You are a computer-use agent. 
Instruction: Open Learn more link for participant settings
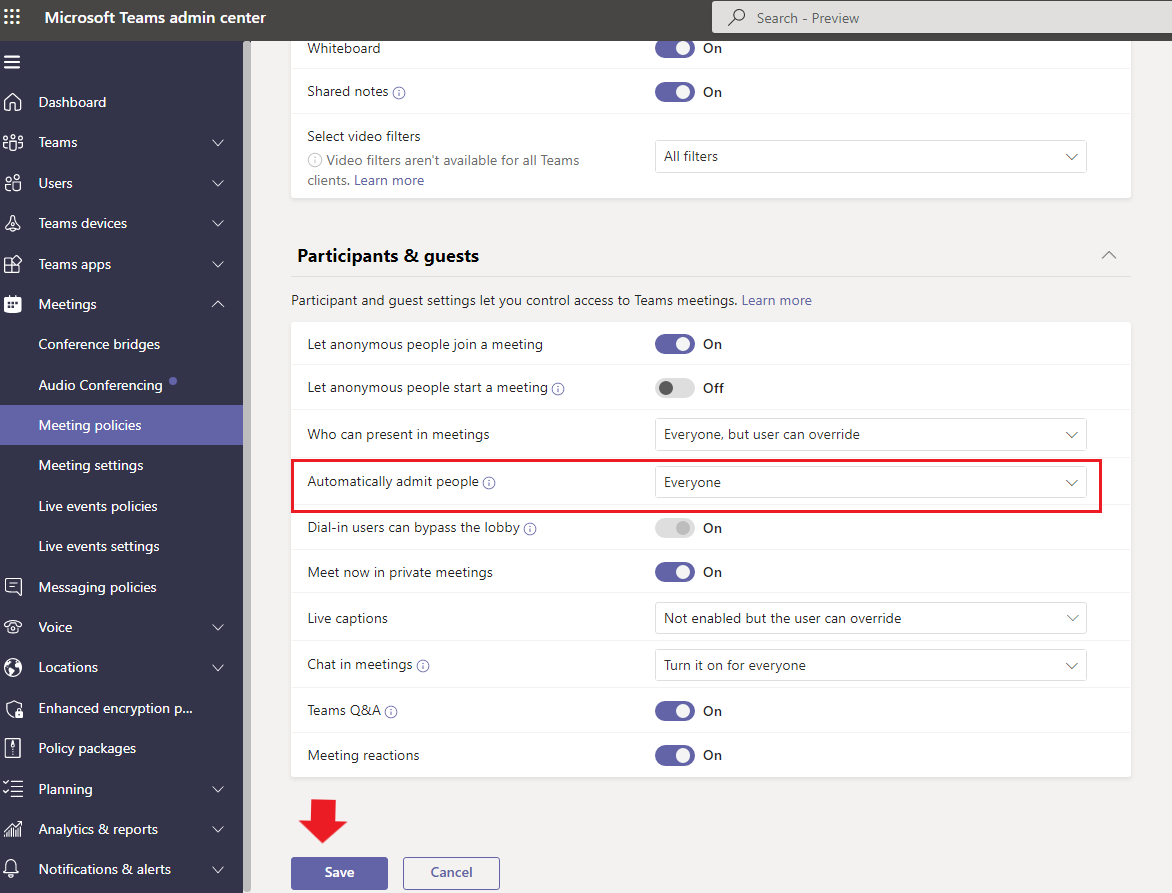tap(777, 300)
